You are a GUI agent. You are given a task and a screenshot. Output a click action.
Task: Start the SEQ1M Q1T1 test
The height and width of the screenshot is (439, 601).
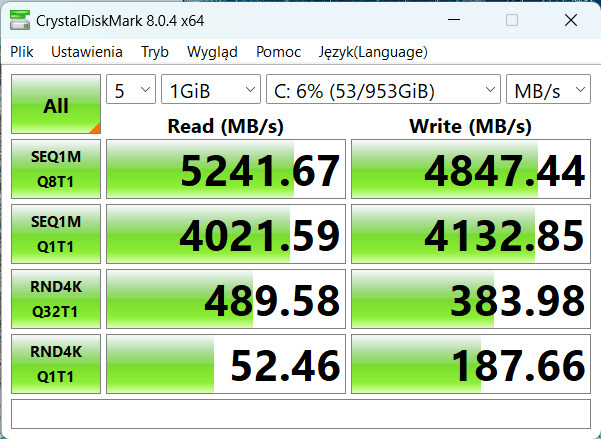pos(56,234)
